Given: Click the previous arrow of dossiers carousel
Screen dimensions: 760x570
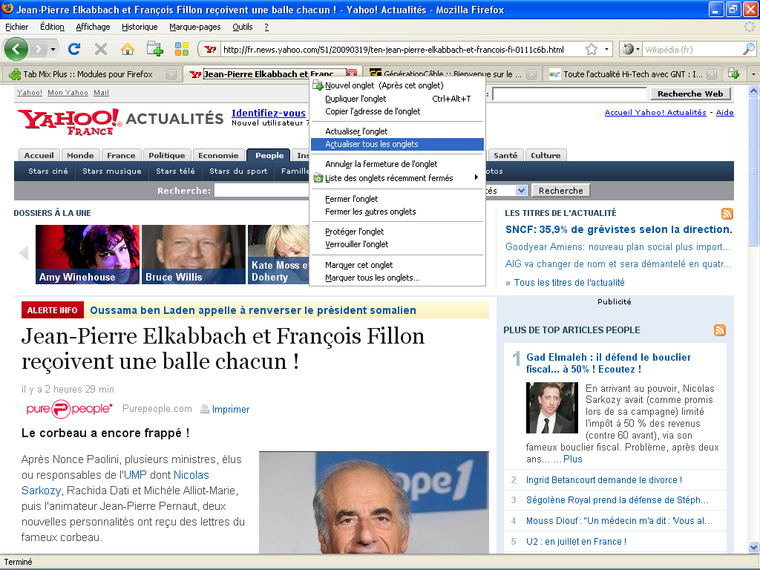Looking at the screenshot, I should click(23, 253).
